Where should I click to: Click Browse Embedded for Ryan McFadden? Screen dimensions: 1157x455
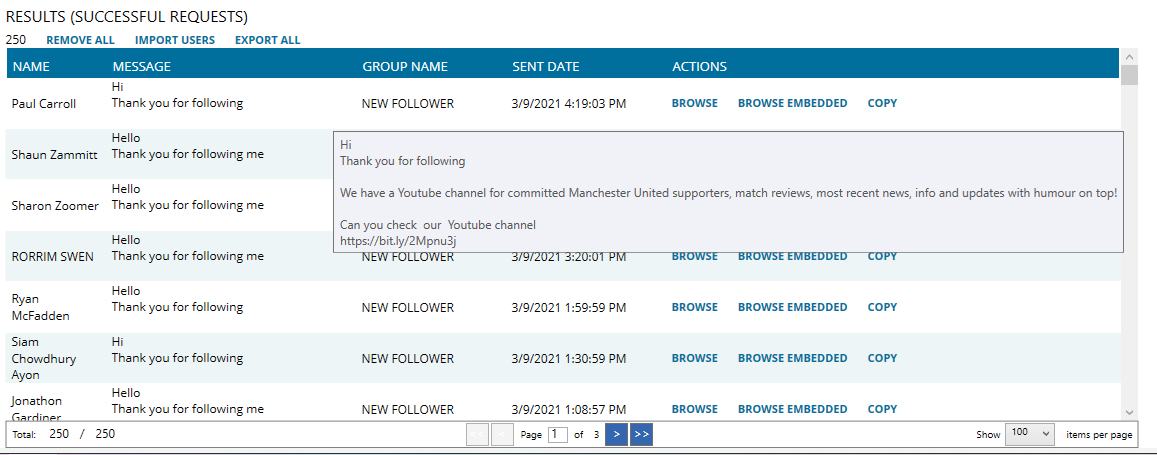click(x=792, y=307)
